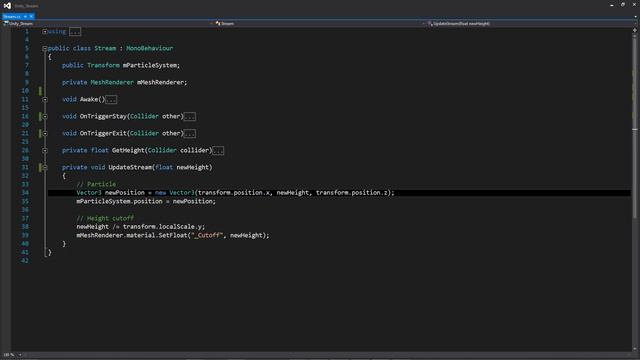Expand the OnTriggerStay method
The height and width of the screenshot is (360, 640).
click(x=45, y=117)
